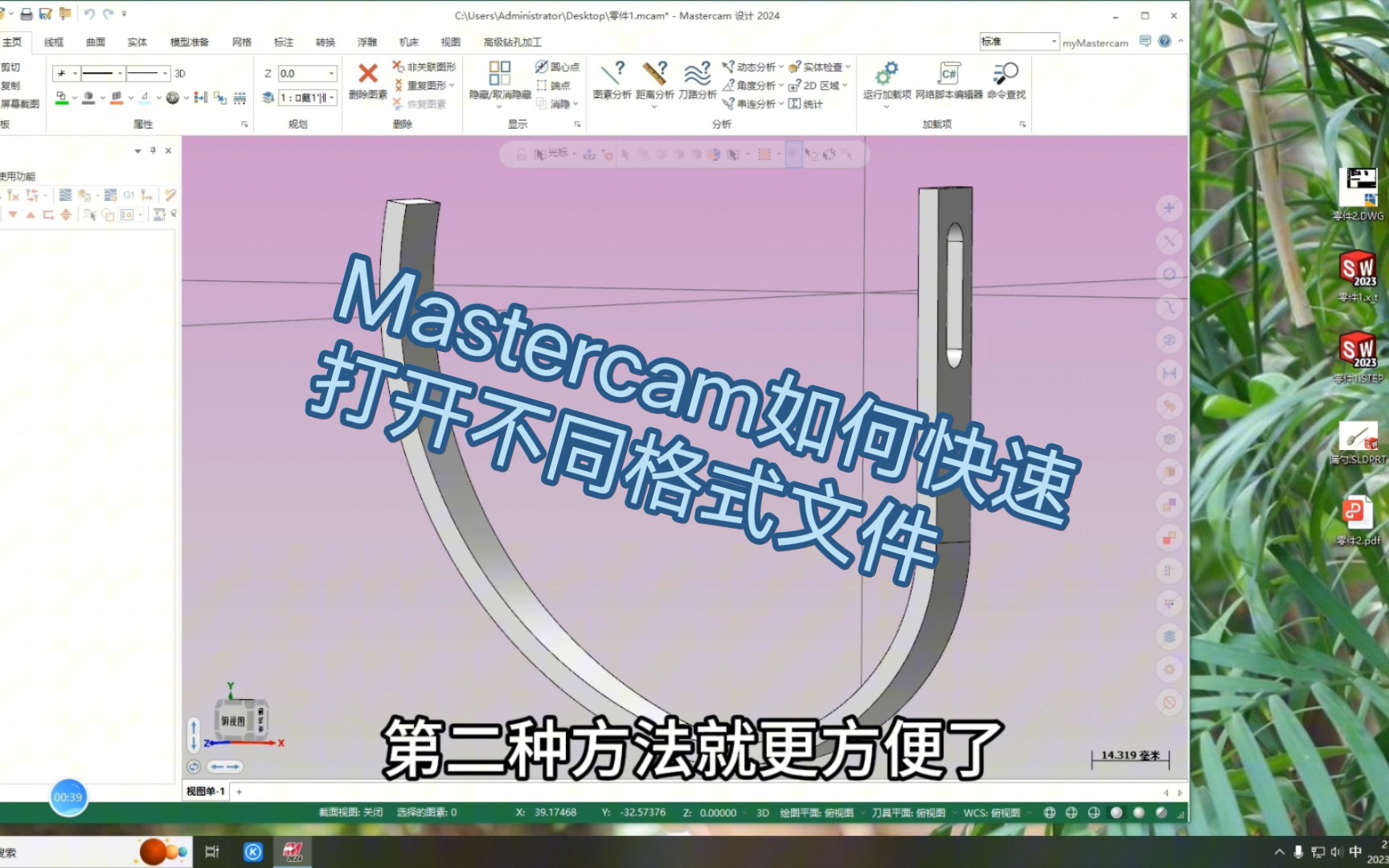Click the Print icon in quick access toolbar
1389x868 pixels.
[26, 14]
